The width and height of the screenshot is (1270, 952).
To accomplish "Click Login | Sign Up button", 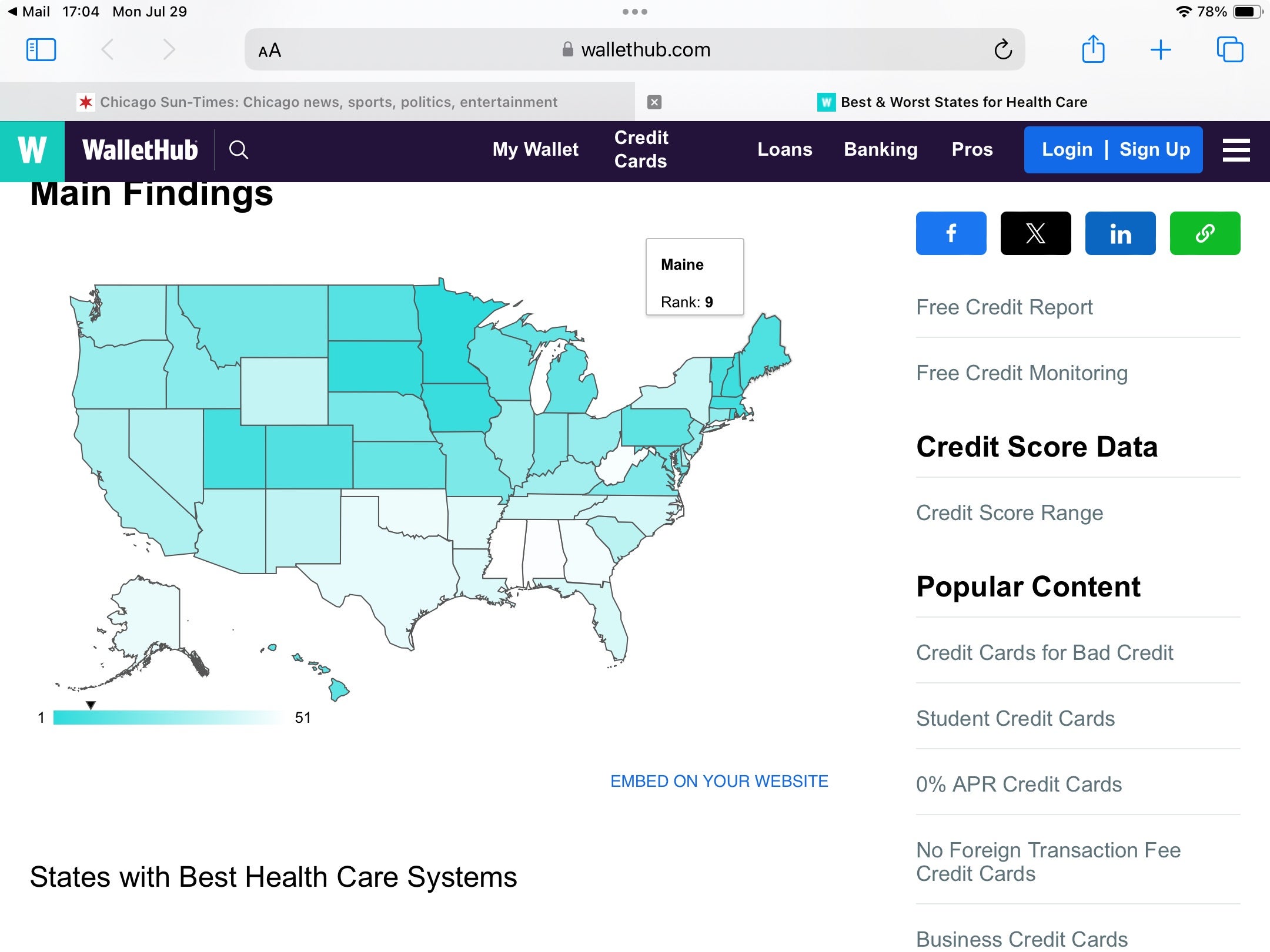I will 1114,150.
